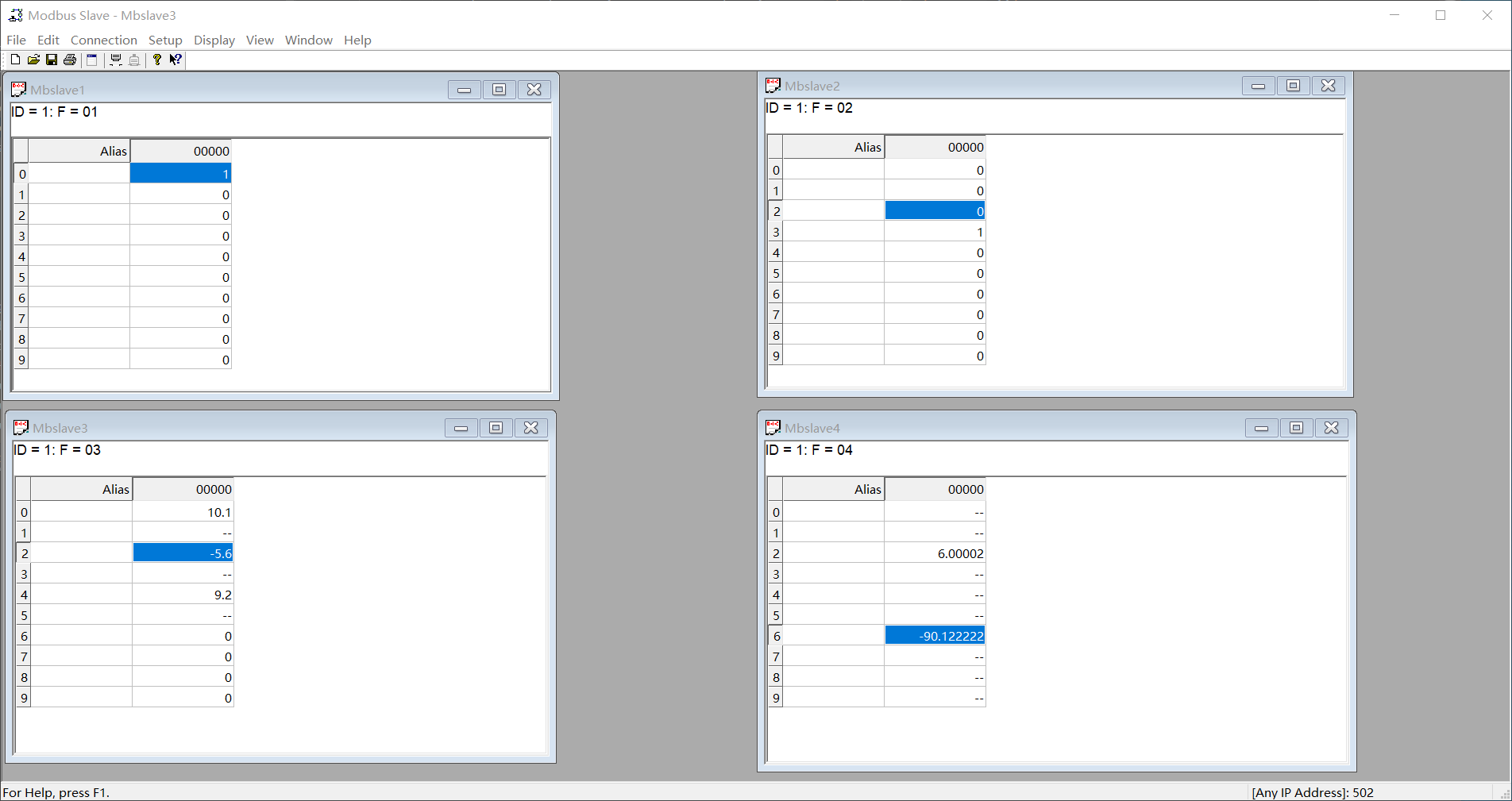Select the cell showing 6.00002 in Mbslave4

(935, 553)
